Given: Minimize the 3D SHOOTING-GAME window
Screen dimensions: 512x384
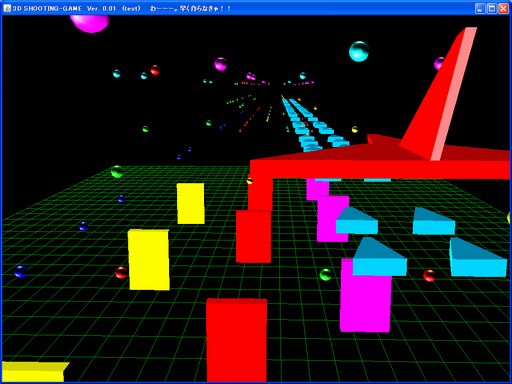Looking at the screenshot, I should (x=480, y=9).
